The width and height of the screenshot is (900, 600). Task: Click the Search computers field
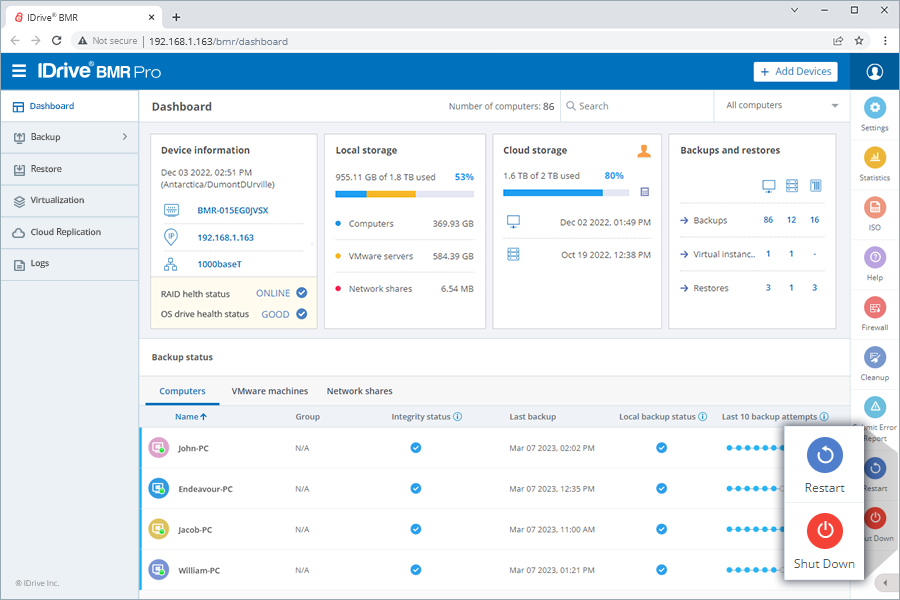[x=637, y=106]
